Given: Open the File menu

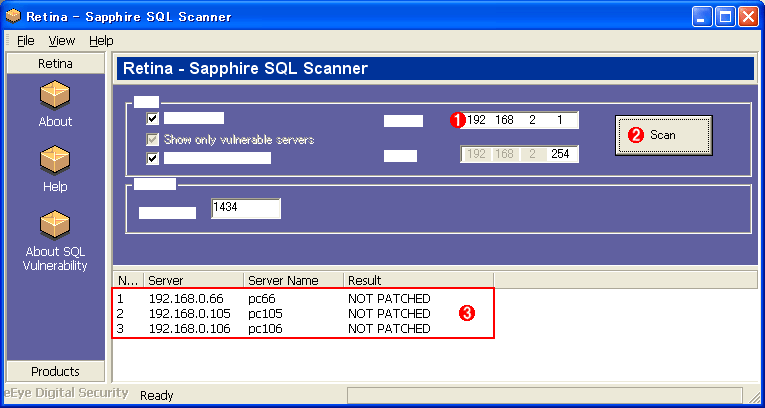Looking at the screenshot, I should click(25, 41).
